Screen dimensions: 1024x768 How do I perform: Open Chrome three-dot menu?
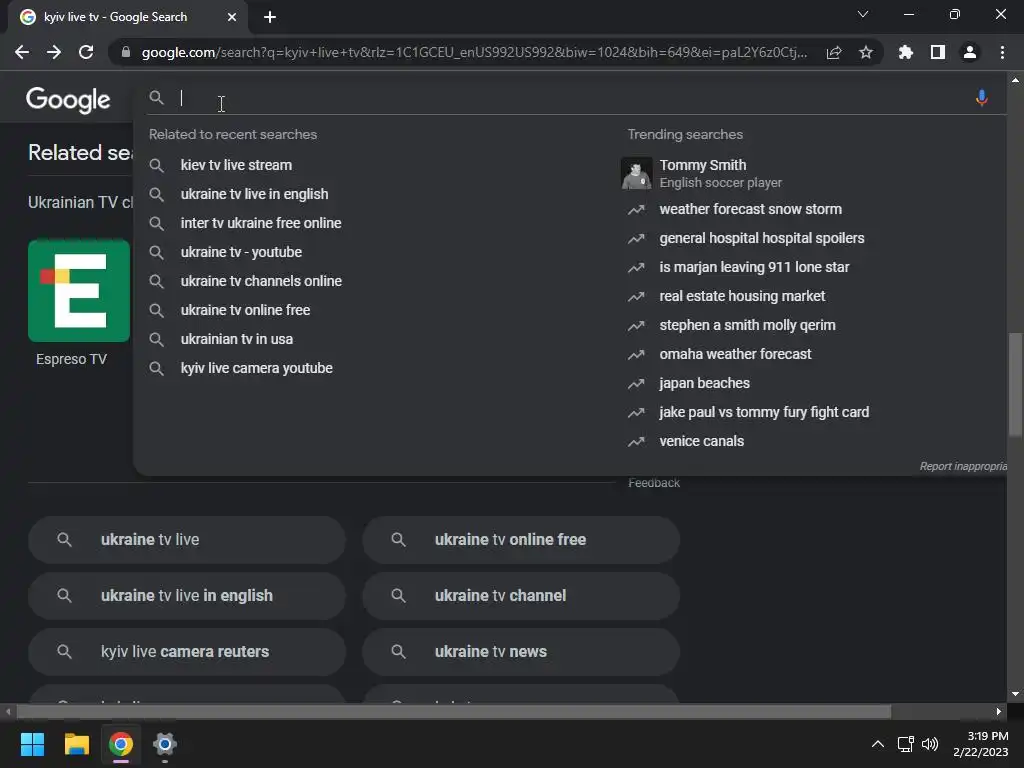pos(1002,52)
